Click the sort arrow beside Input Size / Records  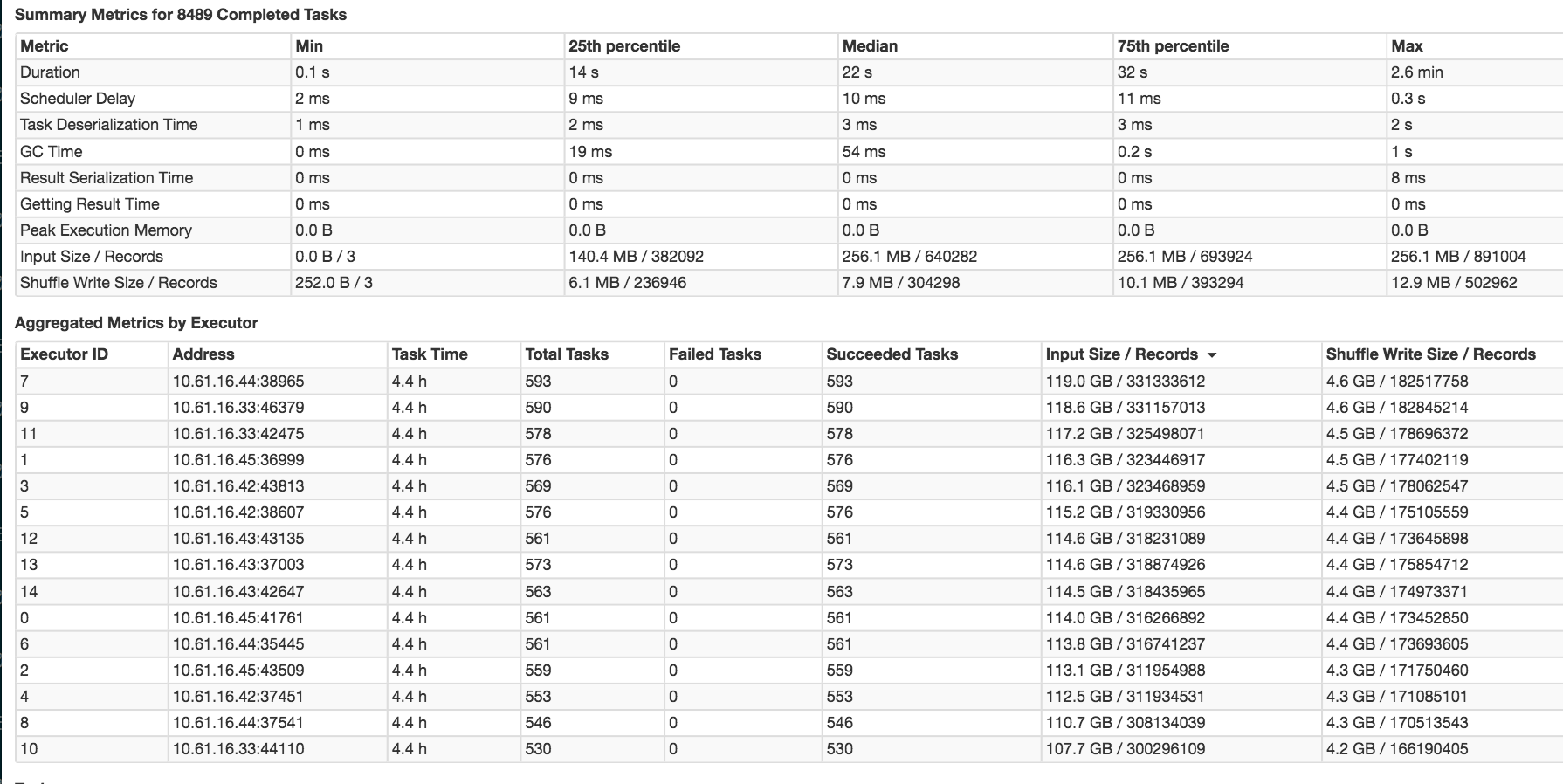tap(1212, 355)
